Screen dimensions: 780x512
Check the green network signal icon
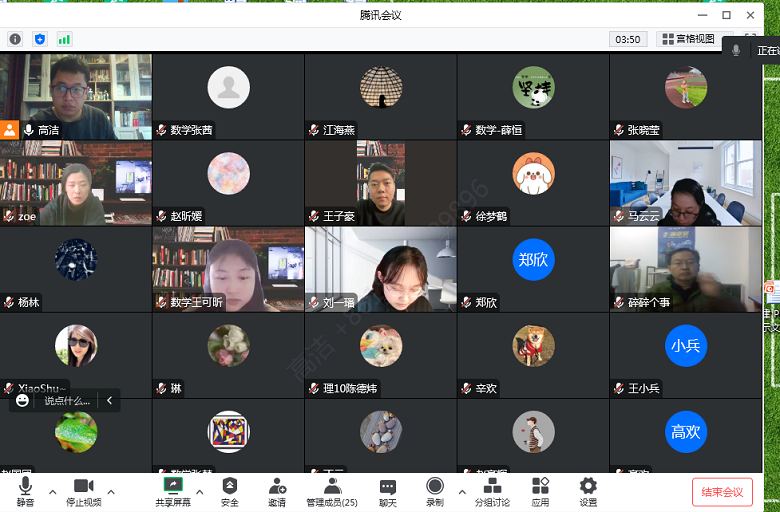tap(64, 39)
